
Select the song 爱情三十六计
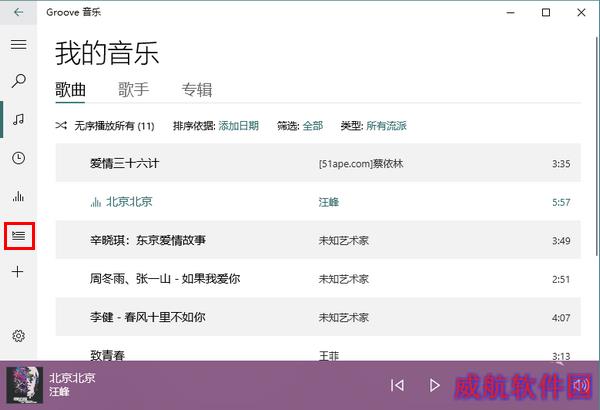(x=318, y=163)
